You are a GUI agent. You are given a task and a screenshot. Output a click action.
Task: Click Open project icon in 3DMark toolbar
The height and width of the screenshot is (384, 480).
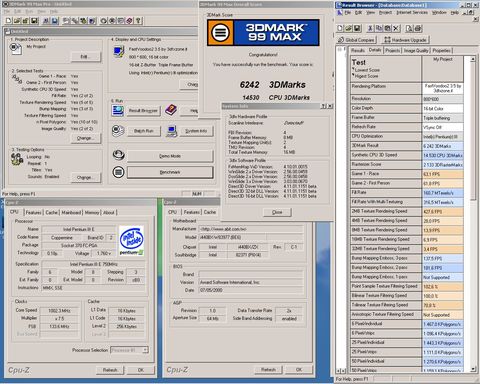(17, 21)
